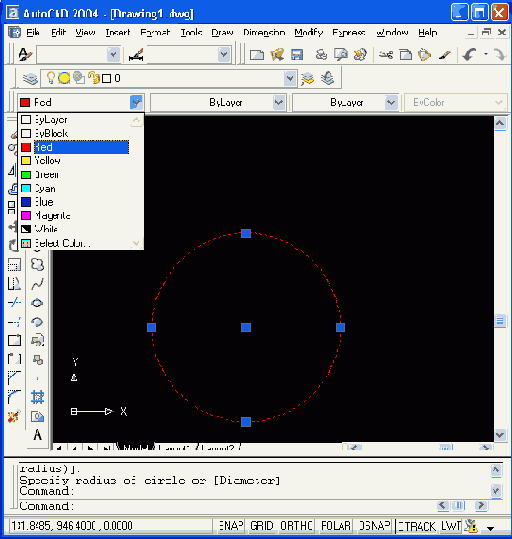The image size is (512, 539).
Task: Click the Undo arrow icon
Action: click(469, 55)
